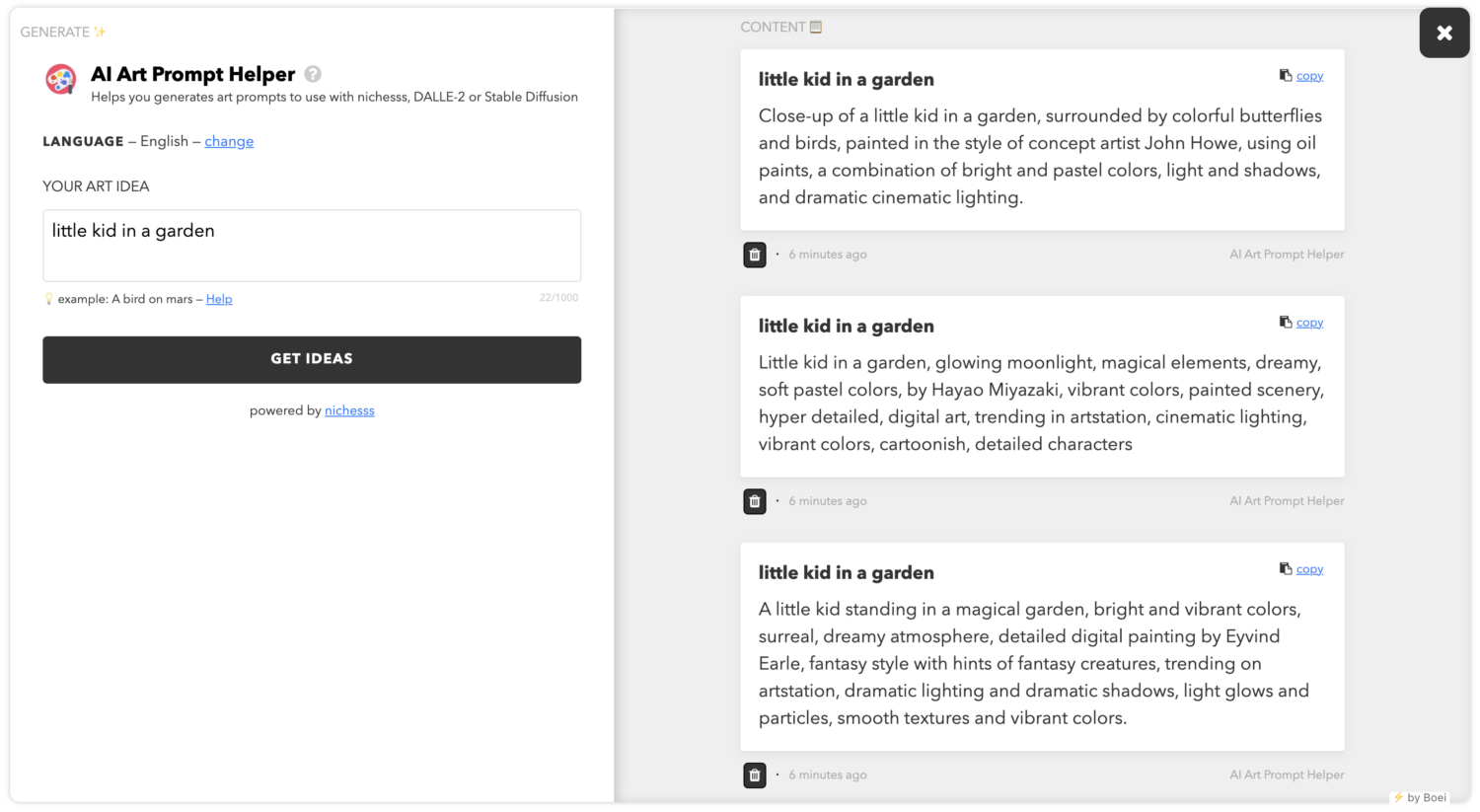Delete the first prompt with its trash icon
This screenshot has width=1480, height=812.
754,255
